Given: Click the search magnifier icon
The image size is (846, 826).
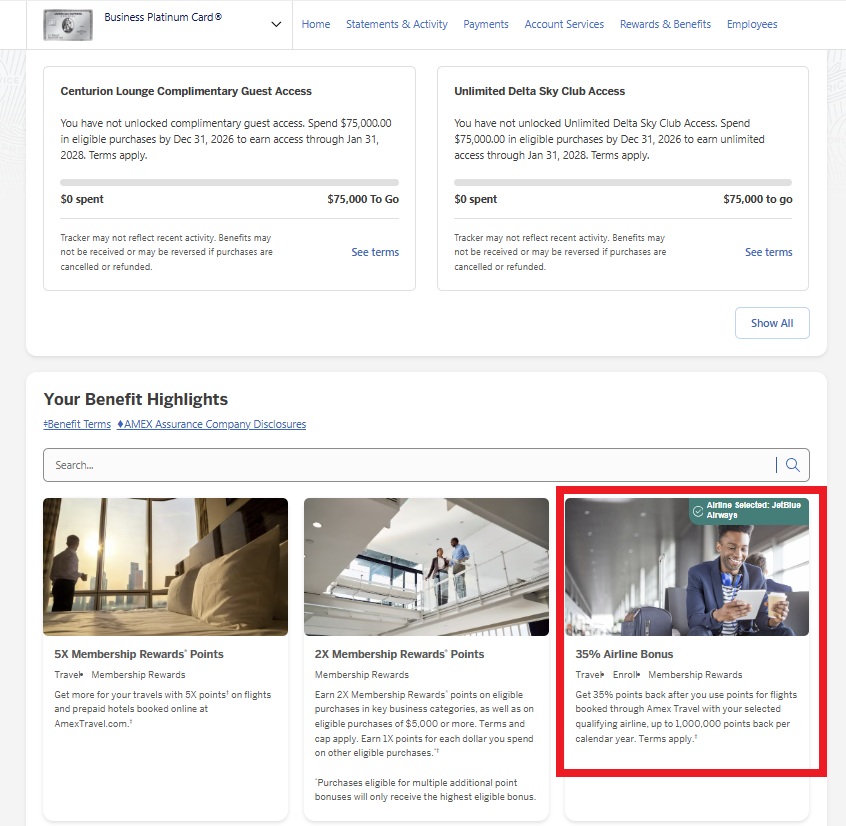Looking at the screenshot, I should (x=793, y=465).
